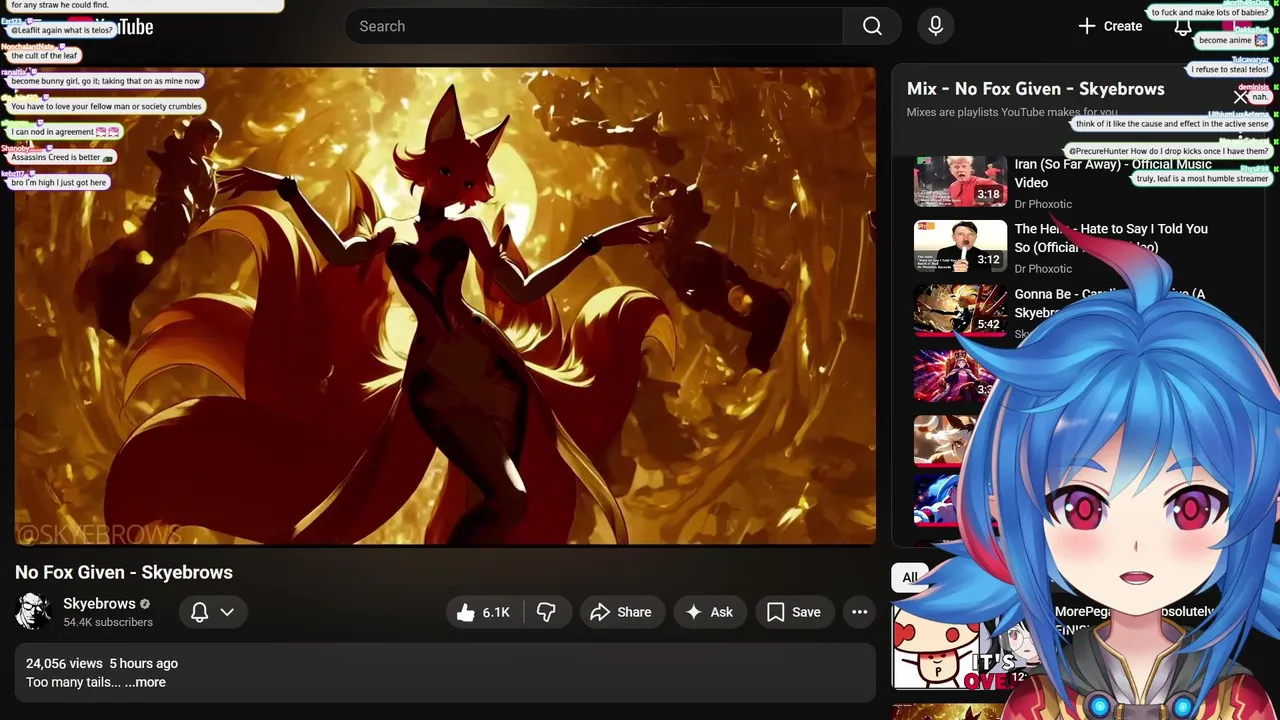Viewport: 1280px width, 720px height.
Task: Visit the Skyebrows channel name link
Action: (99, 603)
